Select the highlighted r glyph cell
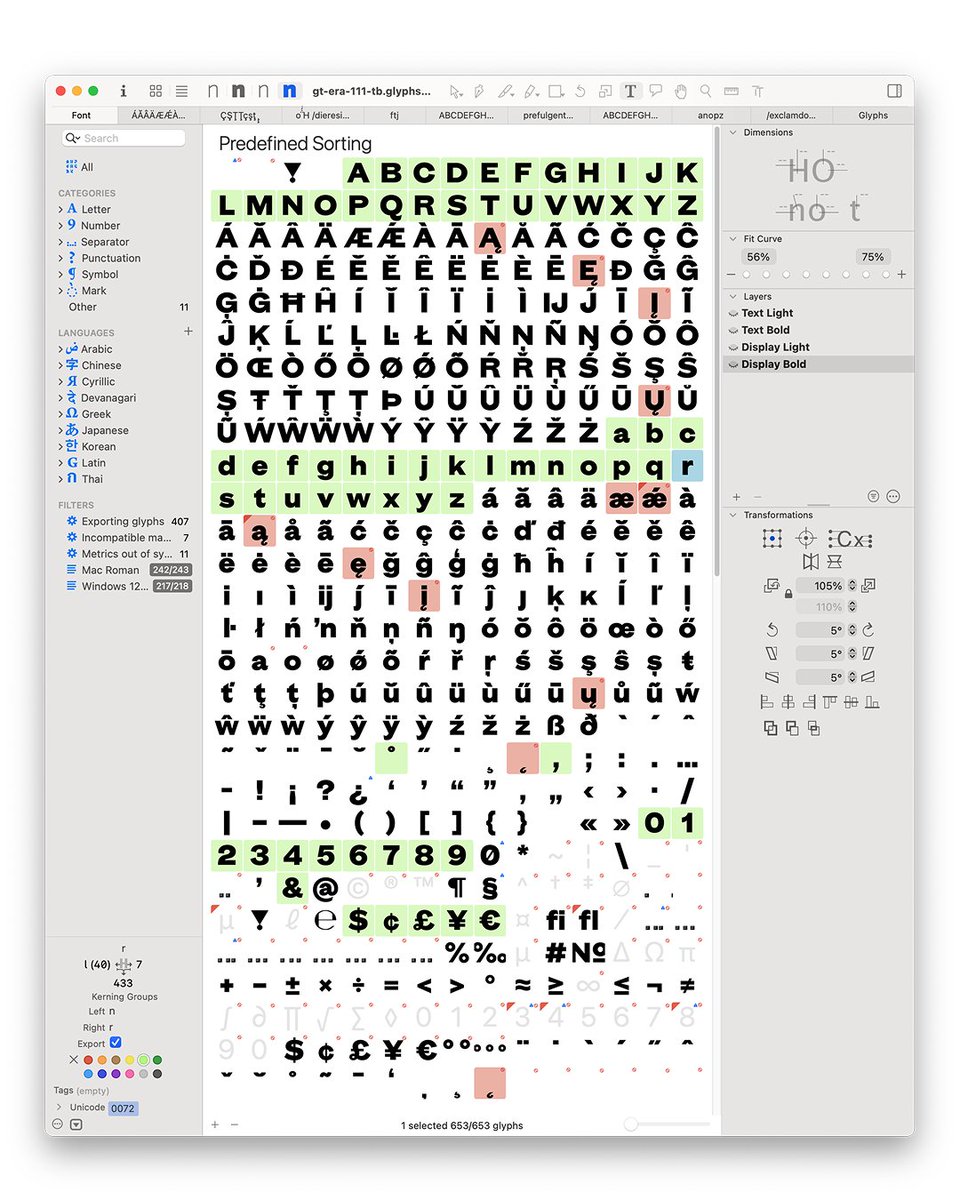Screen dimensions: 960x1200 [687, 465]
